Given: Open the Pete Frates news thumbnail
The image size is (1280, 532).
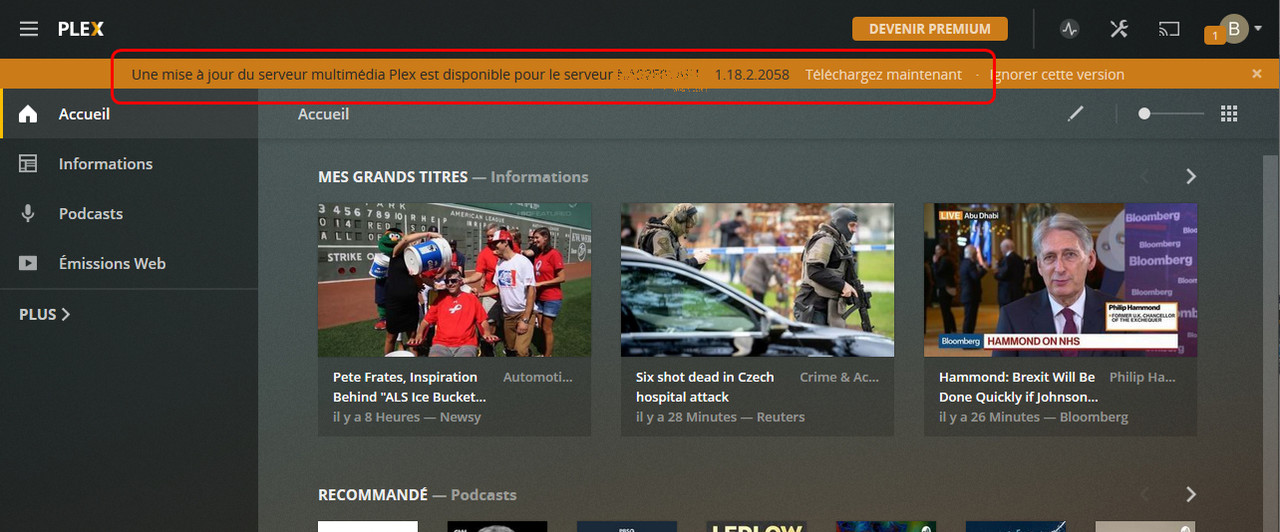Looking at the screenshot, I should point(454,280).
